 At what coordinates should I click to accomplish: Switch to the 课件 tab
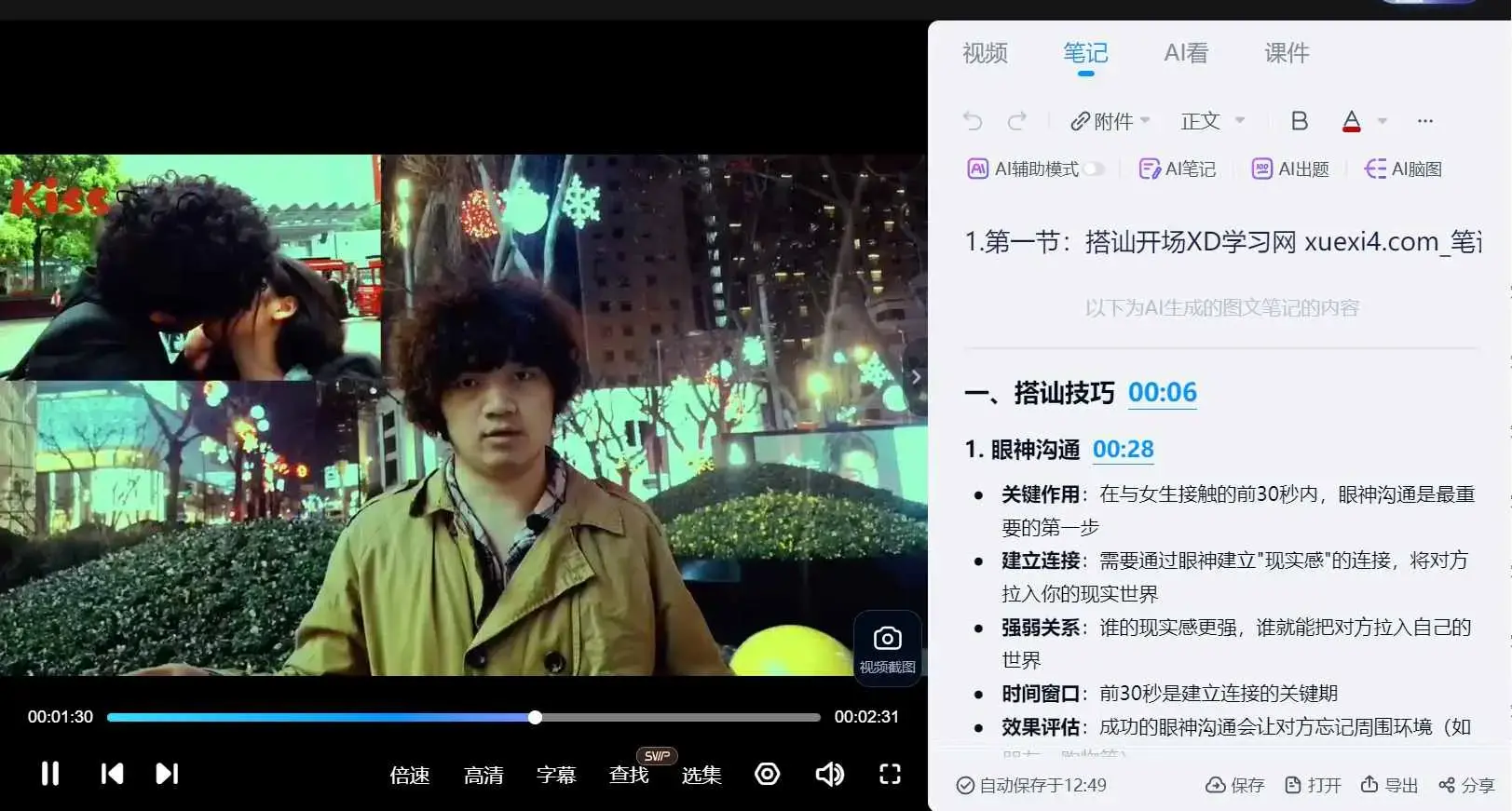(x=1287, y=53)
